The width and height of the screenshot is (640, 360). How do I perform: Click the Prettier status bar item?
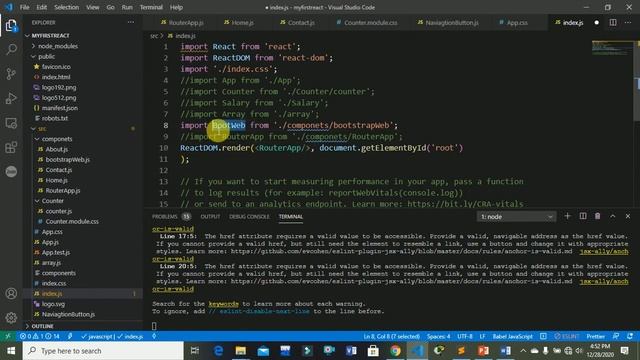tap(596, 336)
